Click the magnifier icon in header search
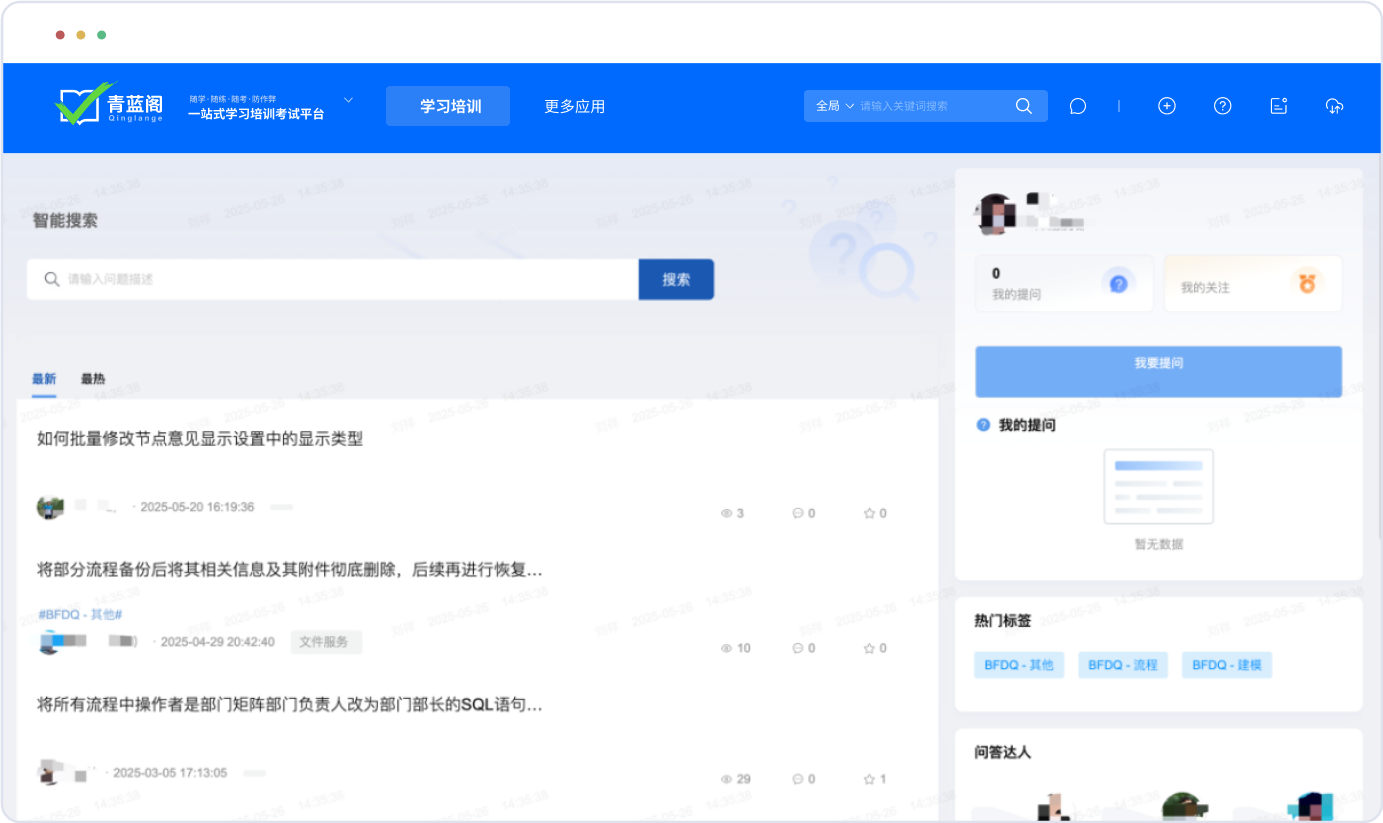 1023,106
